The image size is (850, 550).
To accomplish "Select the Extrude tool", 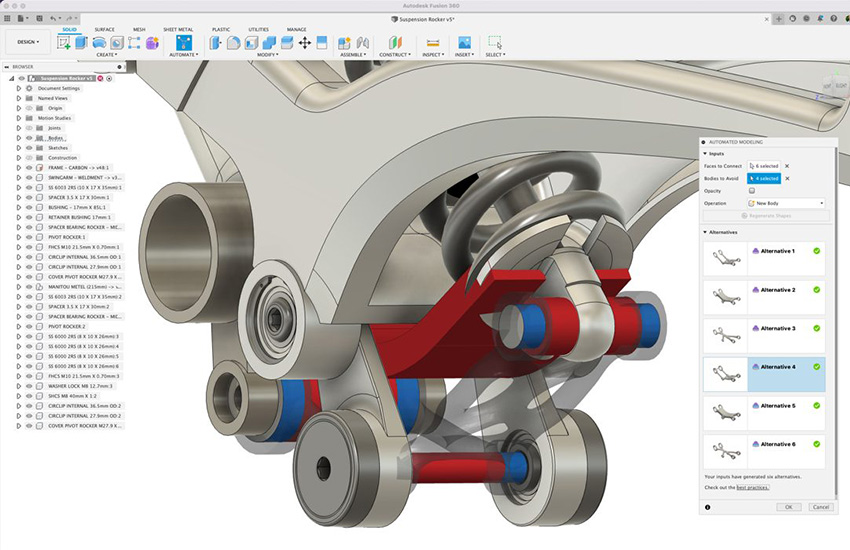I will [81, 43].
